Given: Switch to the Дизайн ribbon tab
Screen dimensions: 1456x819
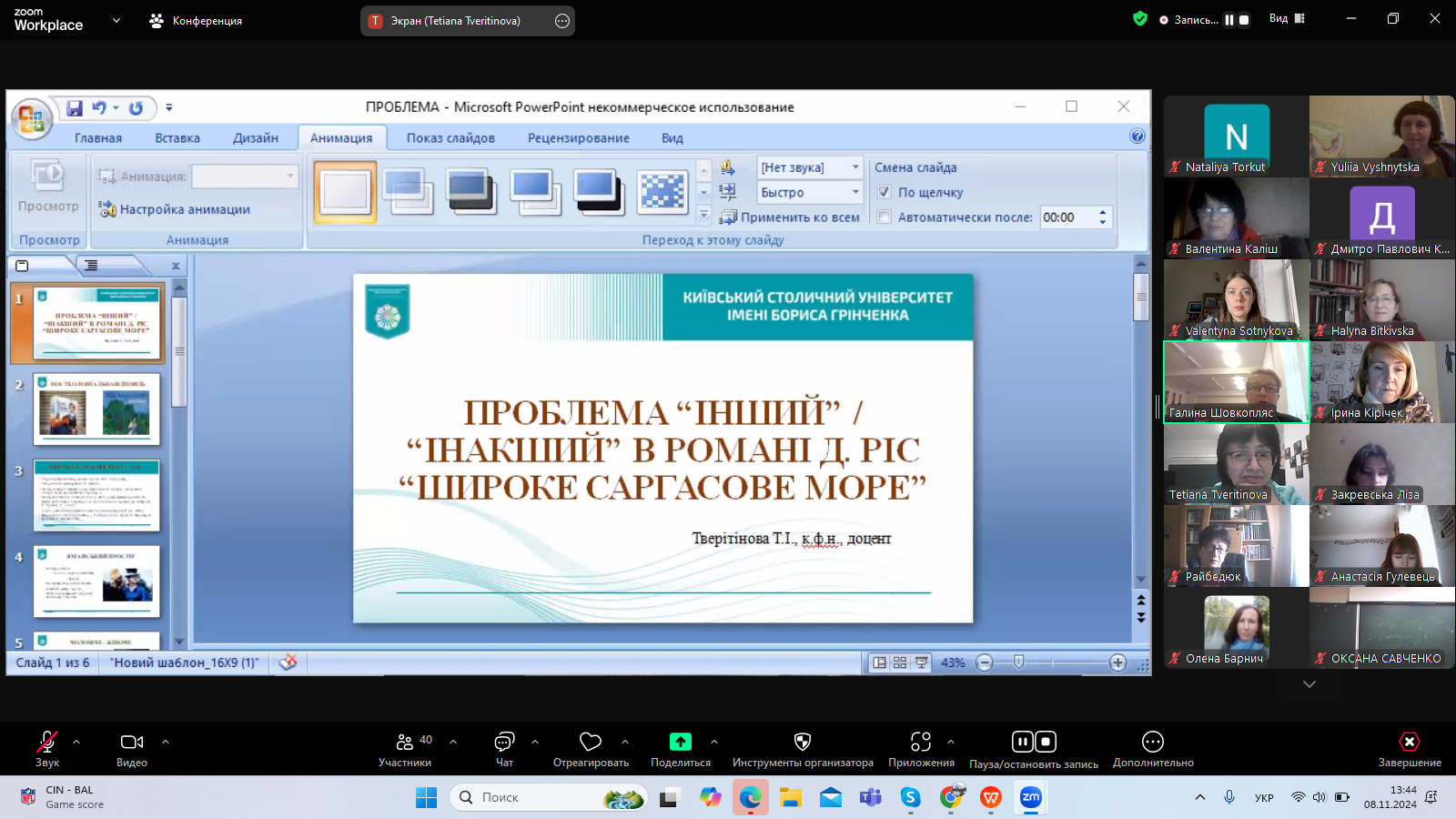Looking at the screenshot, I should [x=255, y=138].
